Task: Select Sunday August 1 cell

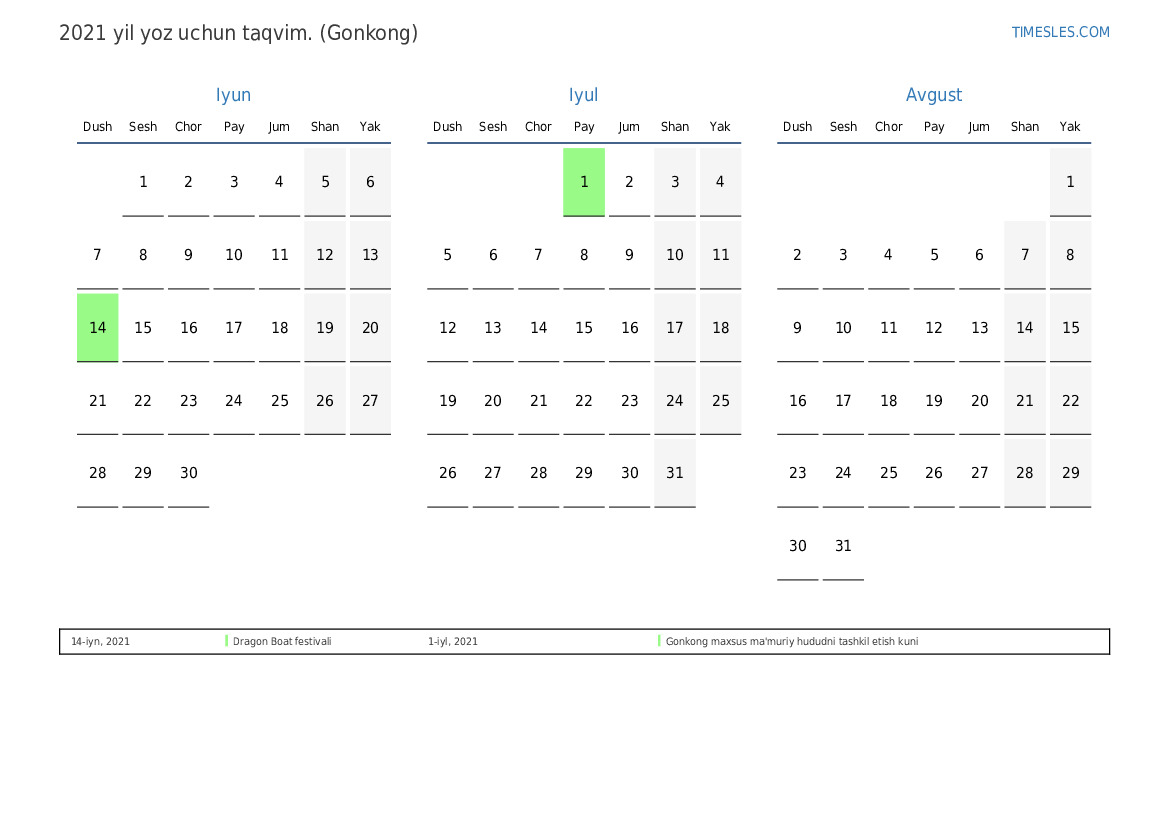Action: pos(1070,182)
